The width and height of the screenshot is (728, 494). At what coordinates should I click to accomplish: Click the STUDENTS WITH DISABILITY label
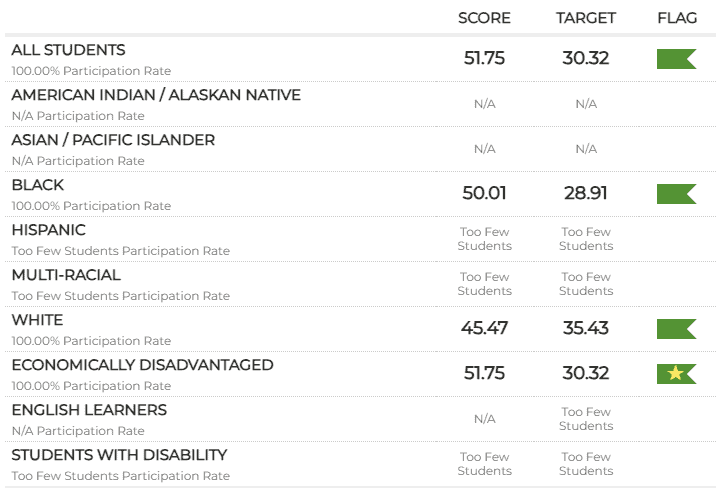[x=119, y=455]
